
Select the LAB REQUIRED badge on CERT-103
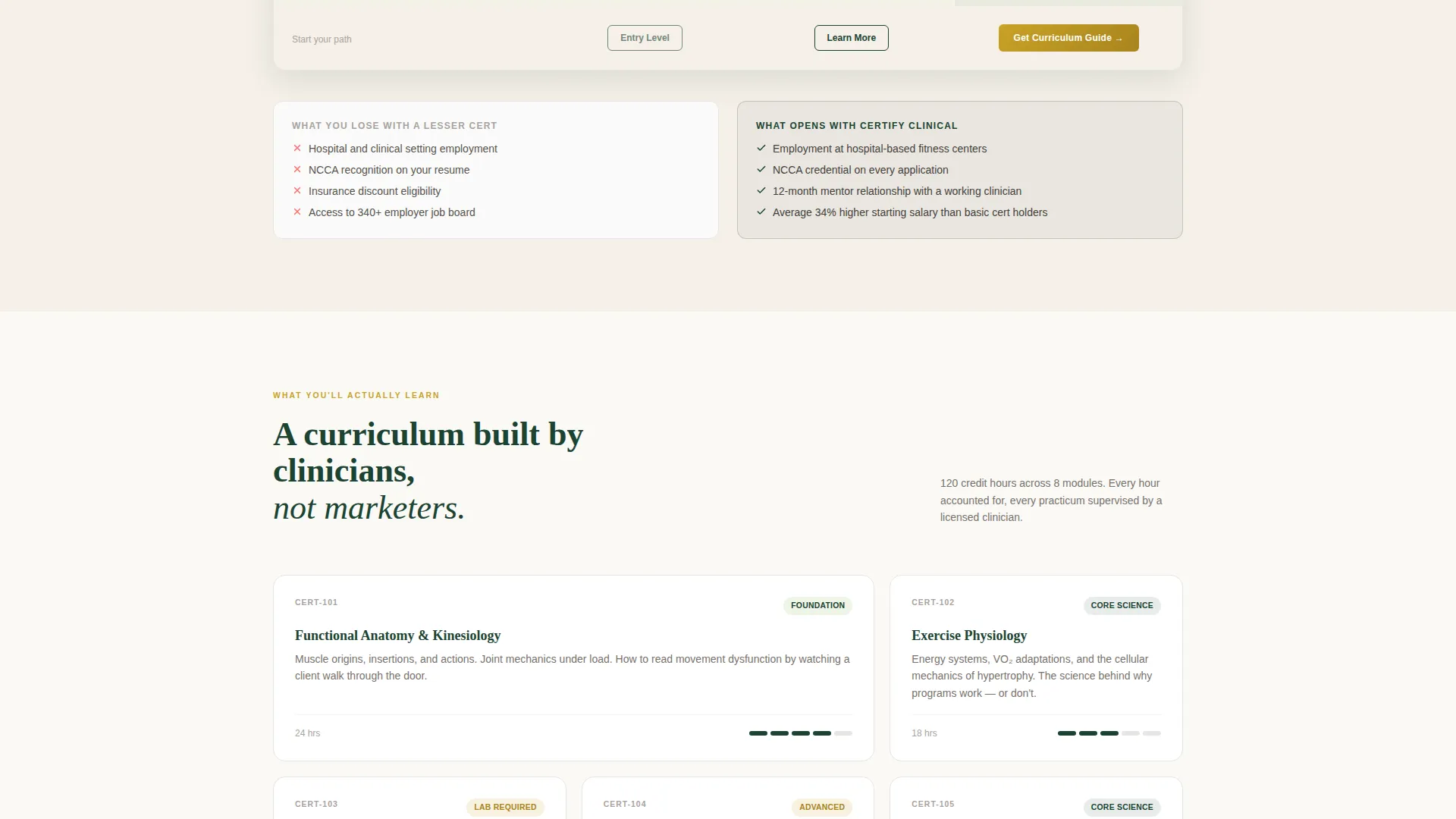coord(505,807)
